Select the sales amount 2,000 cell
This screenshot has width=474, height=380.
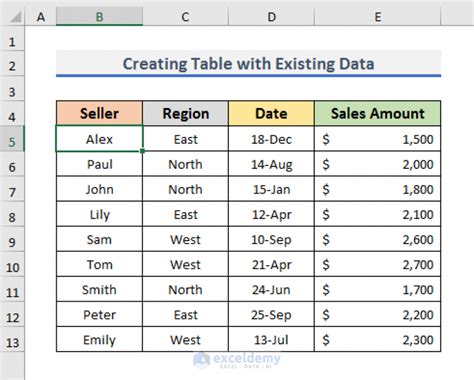click(x=377, y=164)
